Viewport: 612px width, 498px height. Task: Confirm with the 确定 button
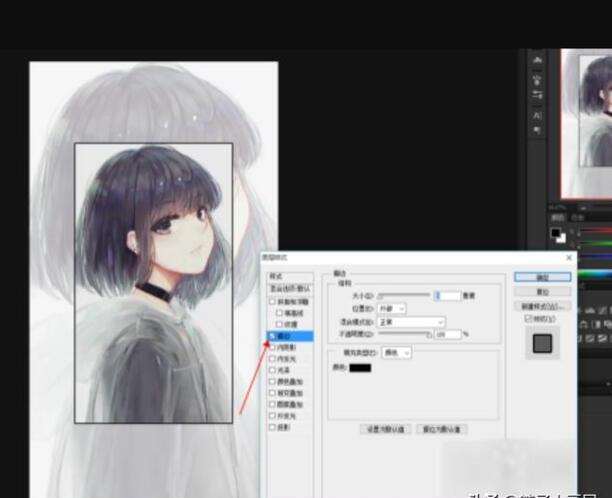pyautogui.click(x=543, y=277)
